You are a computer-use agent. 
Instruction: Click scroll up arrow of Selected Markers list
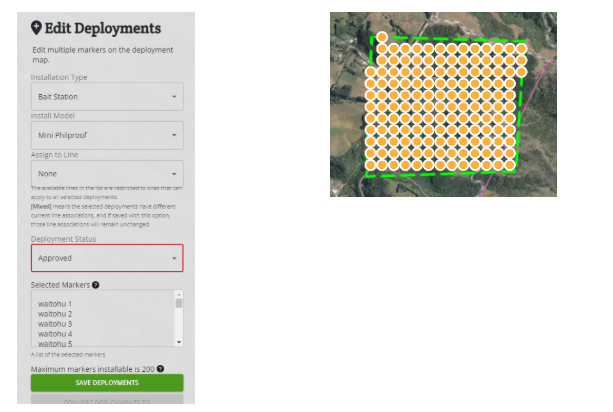(x=179, y=295)
